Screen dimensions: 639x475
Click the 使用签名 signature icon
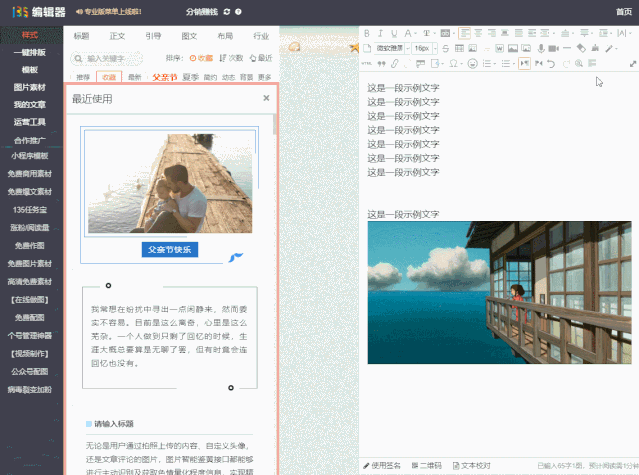[x=367, y=465]
